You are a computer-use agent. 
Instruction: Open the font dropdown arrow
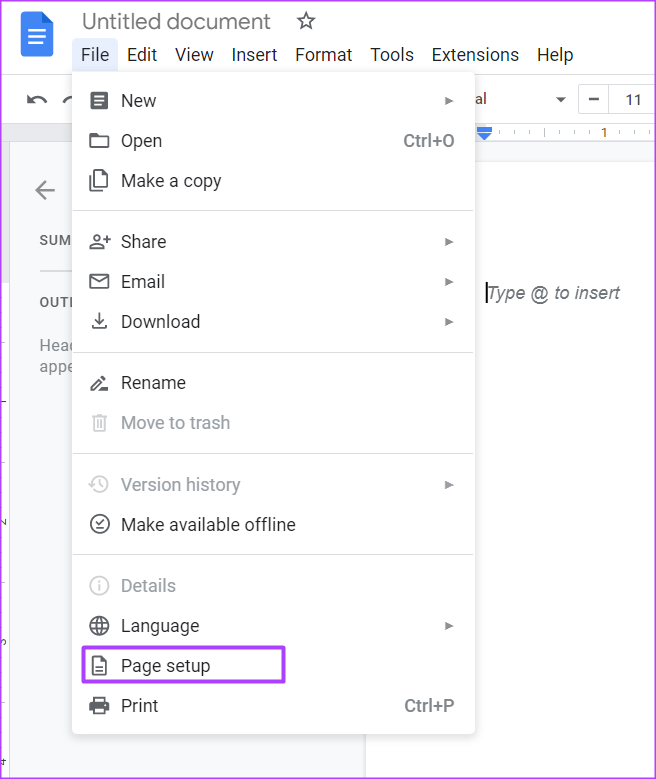click(561, 99)
